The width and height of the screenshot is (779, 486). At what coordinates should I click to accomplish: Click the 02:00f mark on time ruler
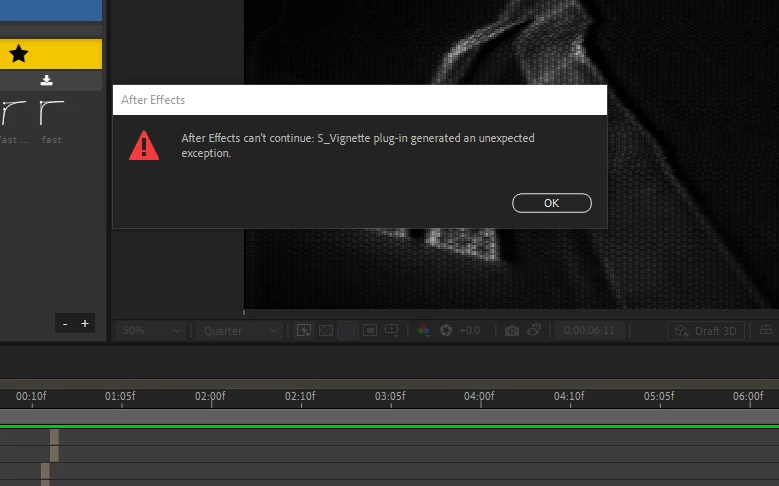point(210,397)
